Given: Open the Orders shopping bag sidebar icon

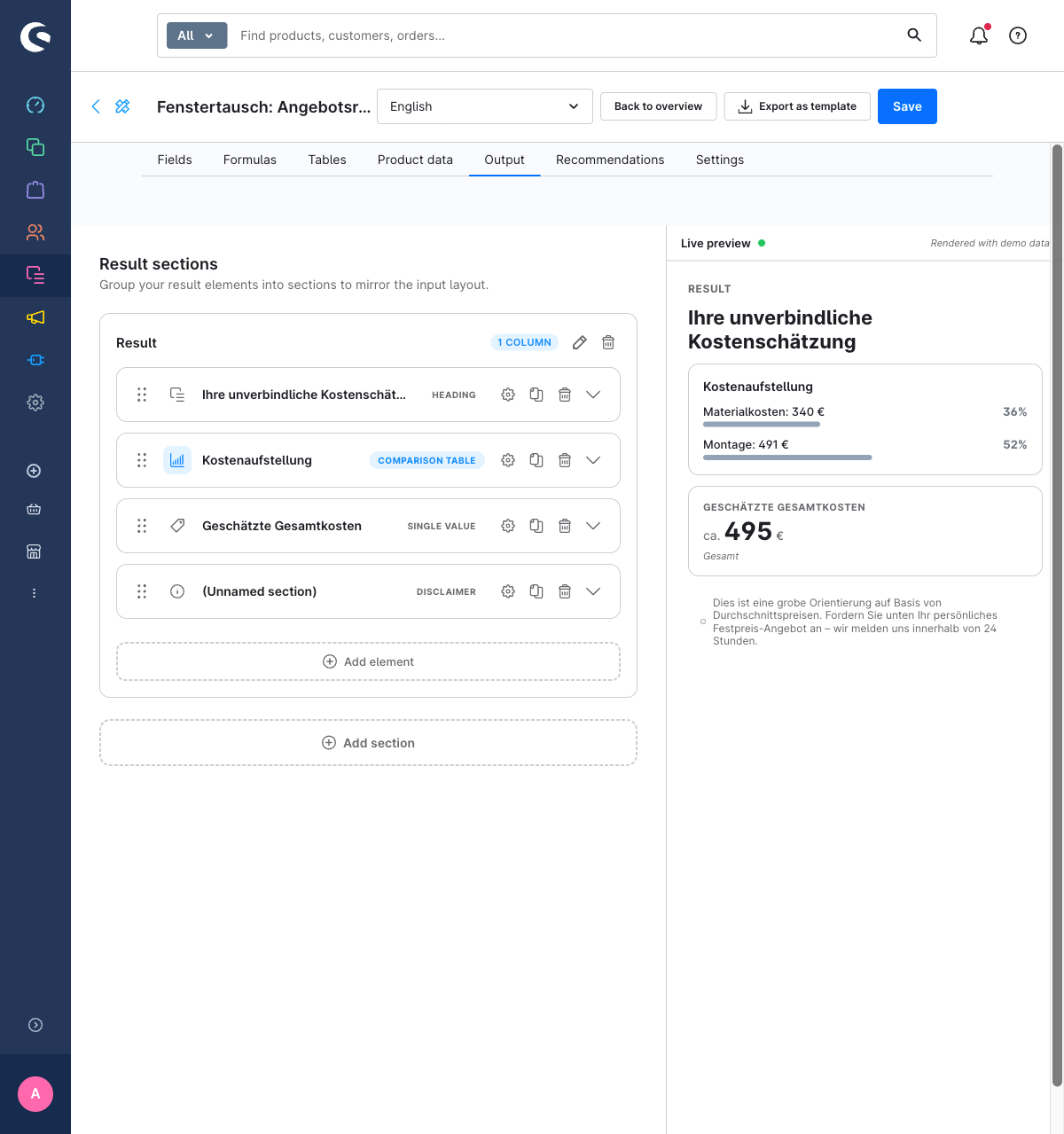Looking at the screenshot, I should [x=35, y=190].
